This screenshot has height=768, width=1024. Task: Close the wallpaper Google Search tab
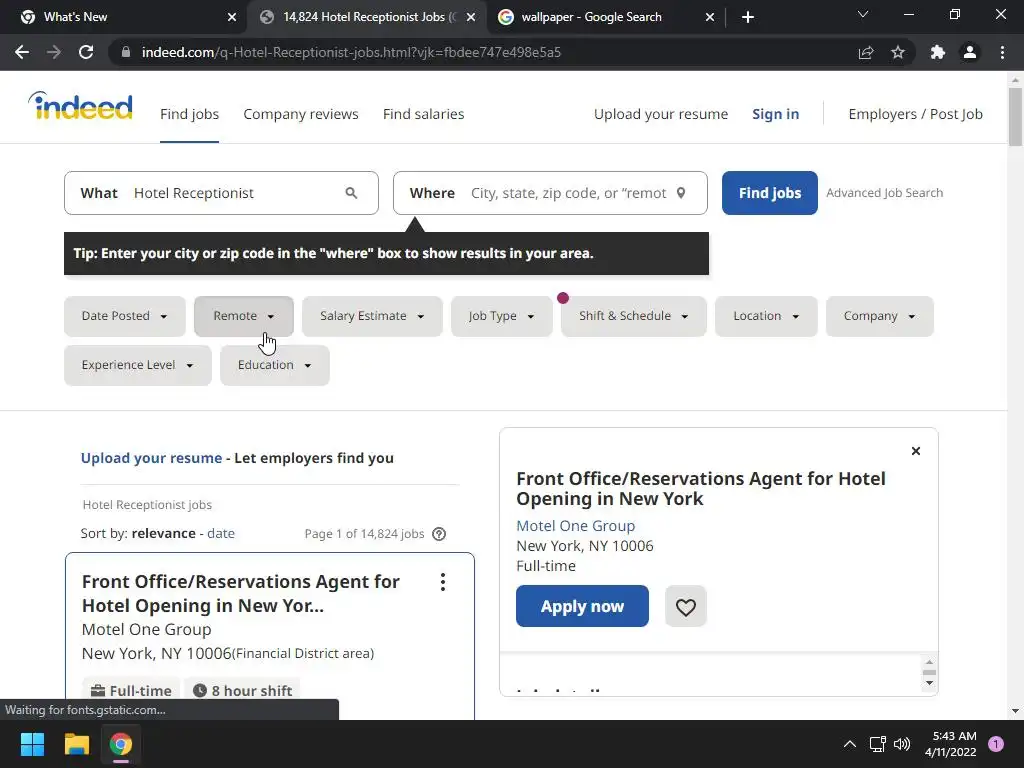pos(710,17)
